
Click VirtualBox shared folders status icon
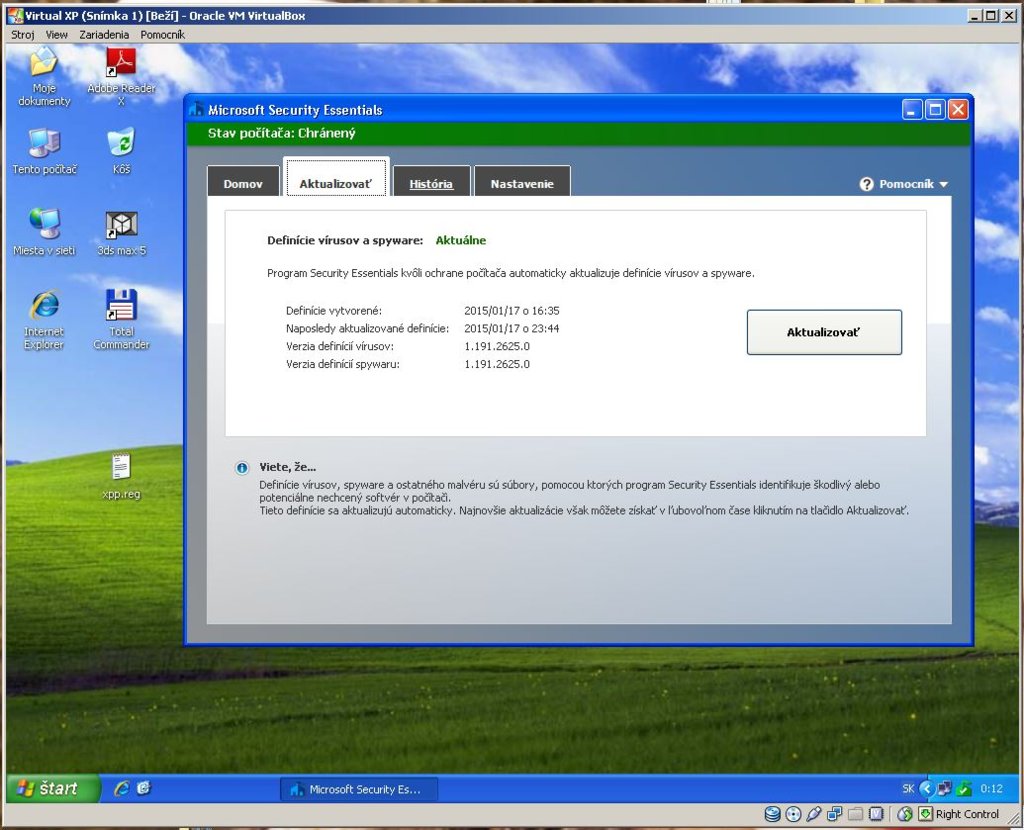click(x=856, y=814)
